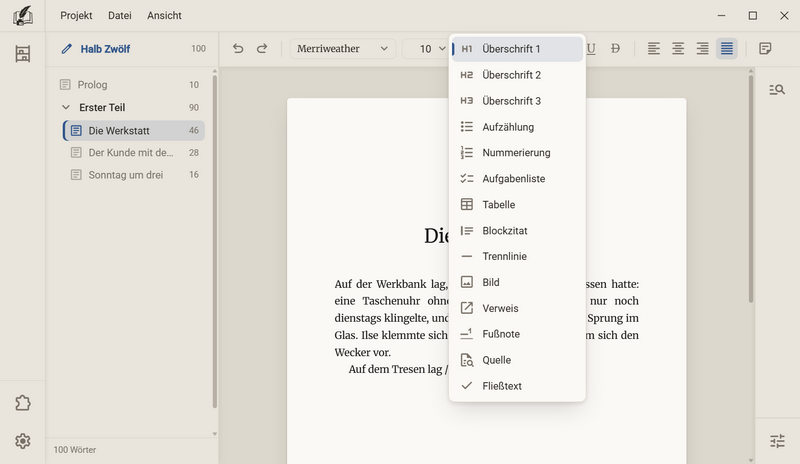Screen dimensions: 800x464
Task: Click the editor vertical scrollbar
Action: [x=751, y=189]
